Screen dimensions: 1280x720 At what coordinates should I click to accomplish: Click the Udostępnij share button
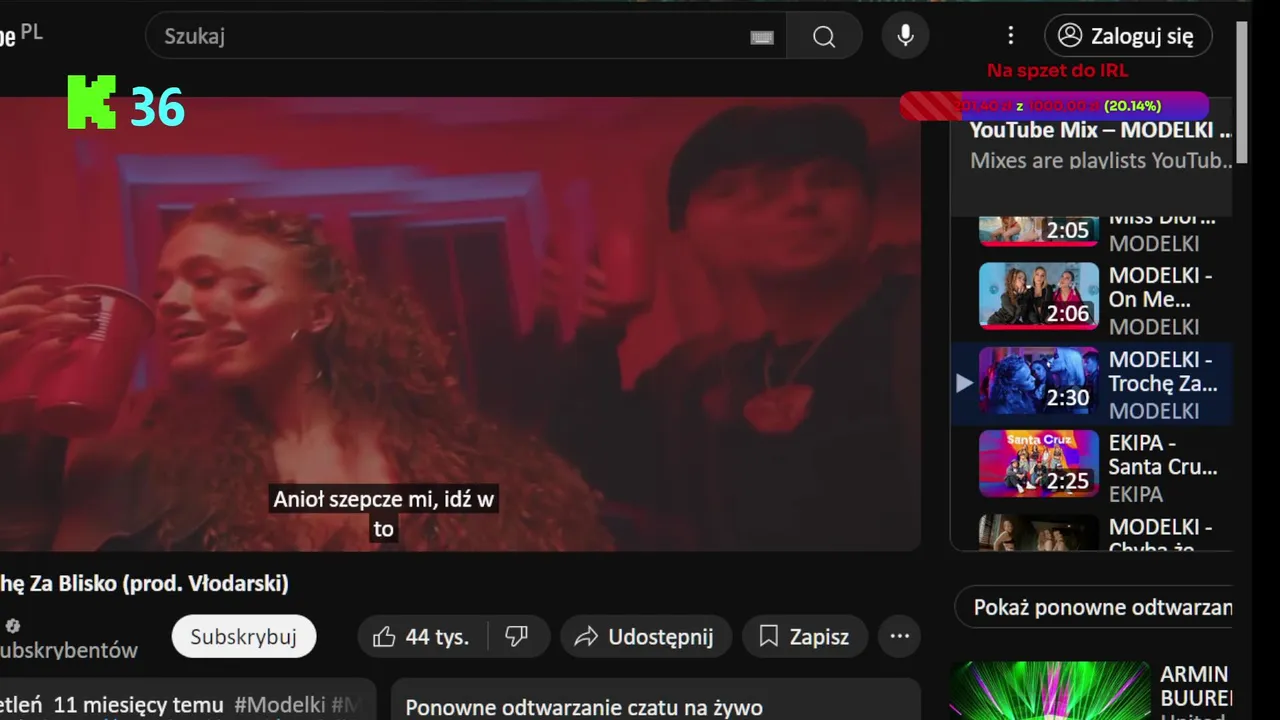[646, 637]
